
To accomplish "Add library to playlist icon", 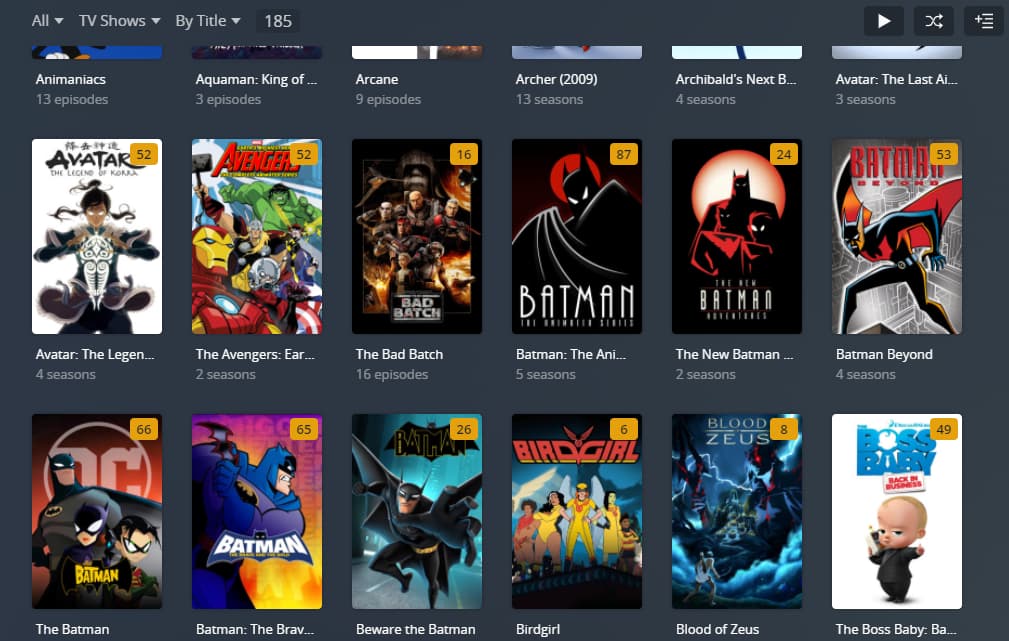I will point(984,21).
